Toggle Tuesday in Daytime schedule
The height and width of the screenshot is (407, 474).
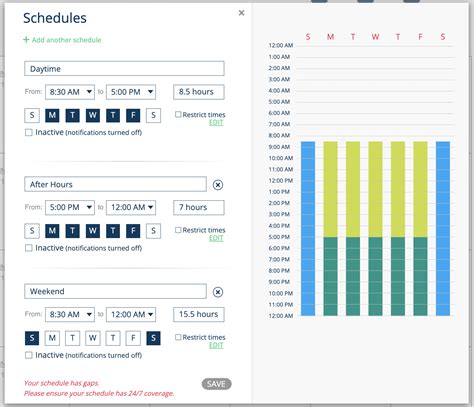coord(72,115)
